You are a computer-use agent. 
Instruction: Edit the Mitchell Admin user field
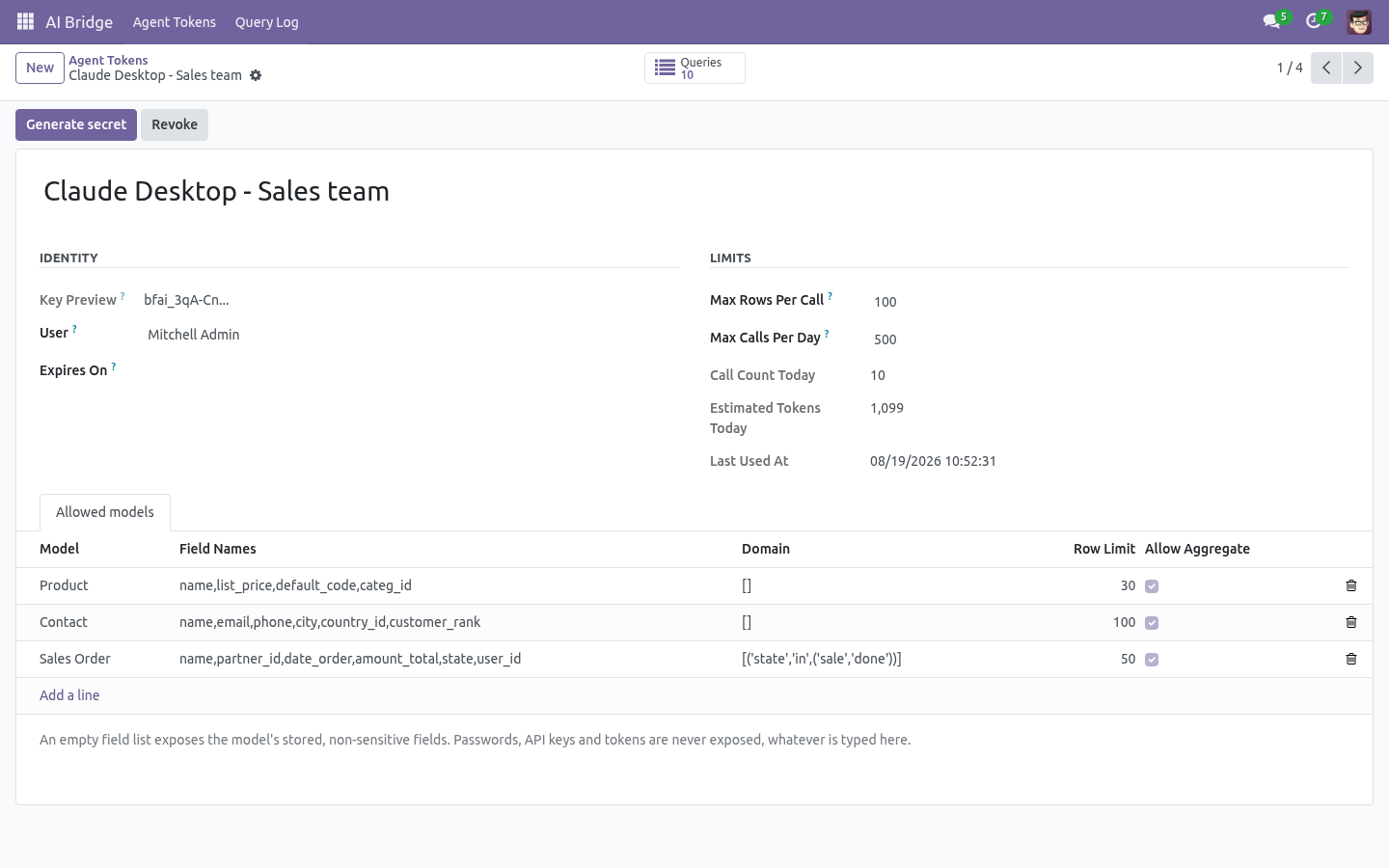[411, 335]
